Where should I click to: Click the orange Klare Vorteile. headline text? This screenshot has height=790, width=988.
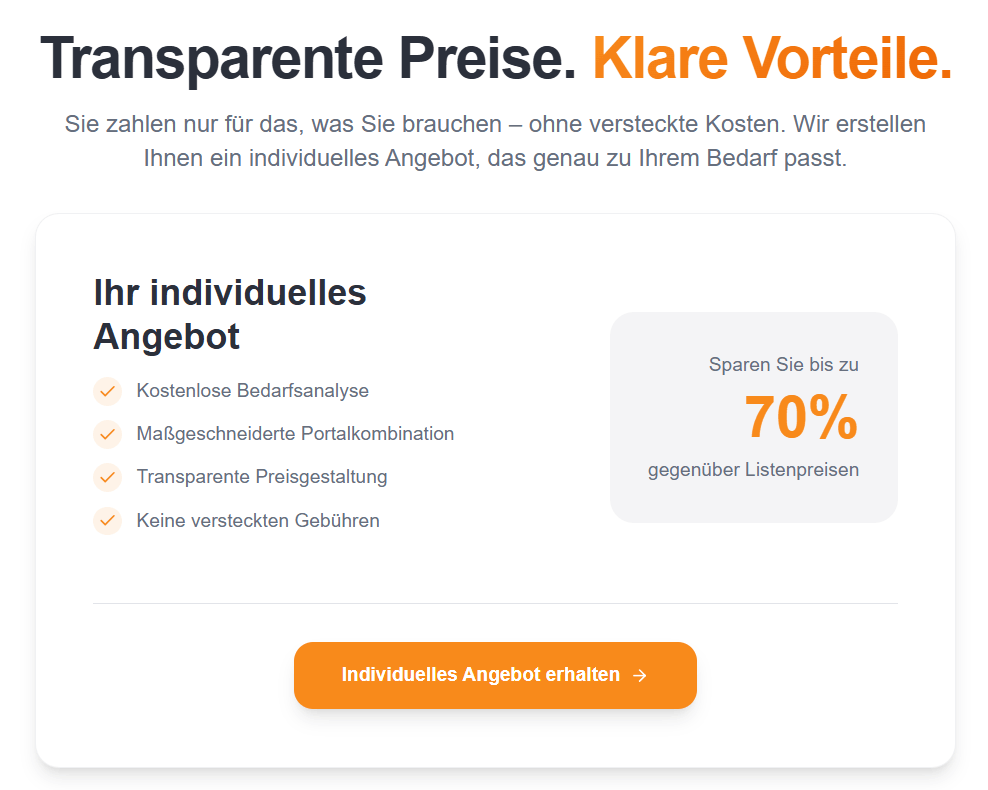[772, 58]
